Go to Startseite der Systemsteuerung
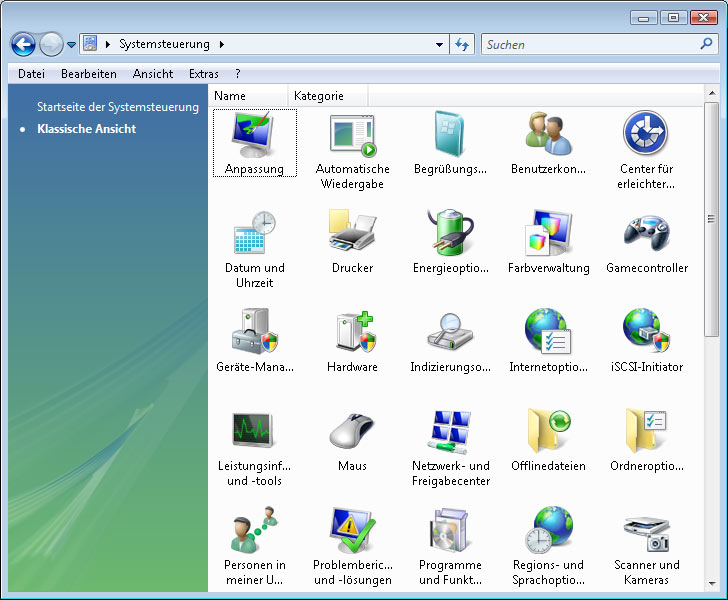 [117, 107]
